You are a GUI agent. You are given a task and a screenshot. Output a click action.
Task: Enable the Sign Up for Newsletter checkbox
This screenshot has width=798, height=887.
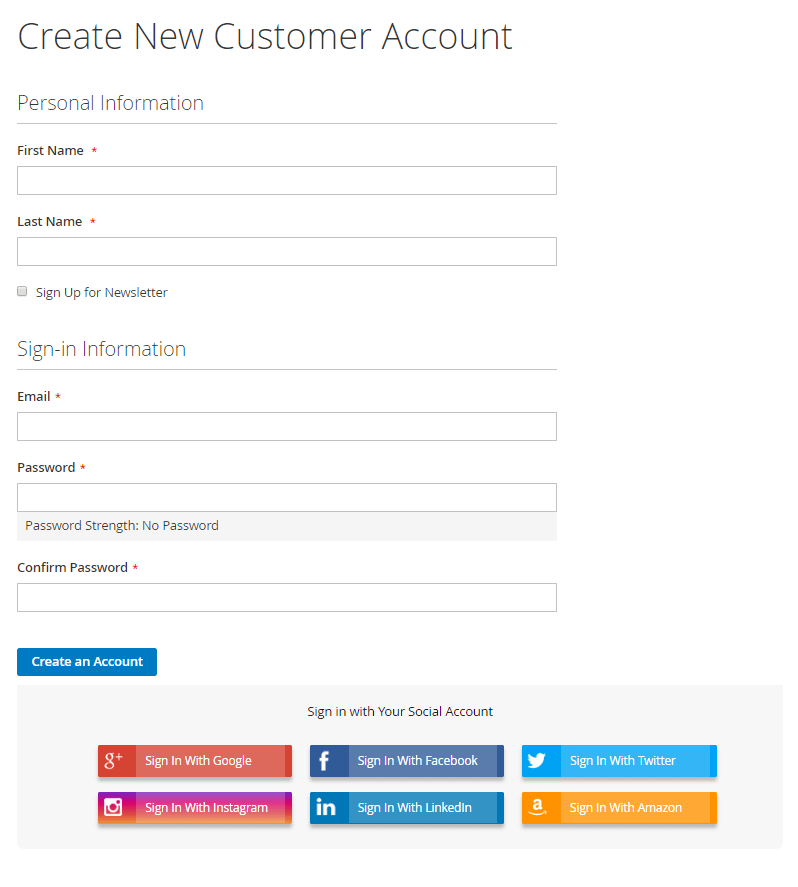(x=22, y=291)
